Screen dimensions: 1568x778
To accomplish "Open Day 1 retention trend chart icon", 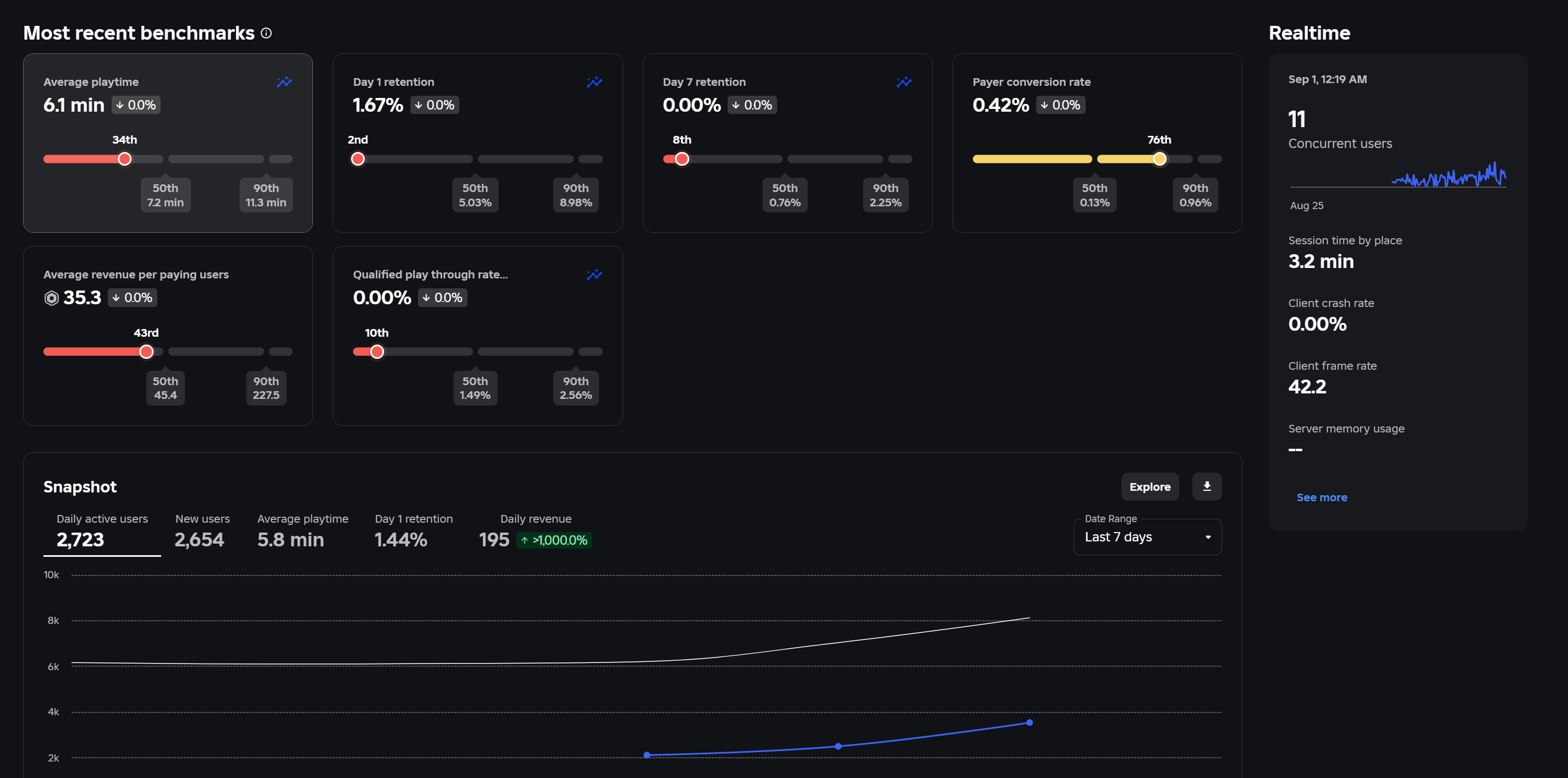I will coord(594,81).
